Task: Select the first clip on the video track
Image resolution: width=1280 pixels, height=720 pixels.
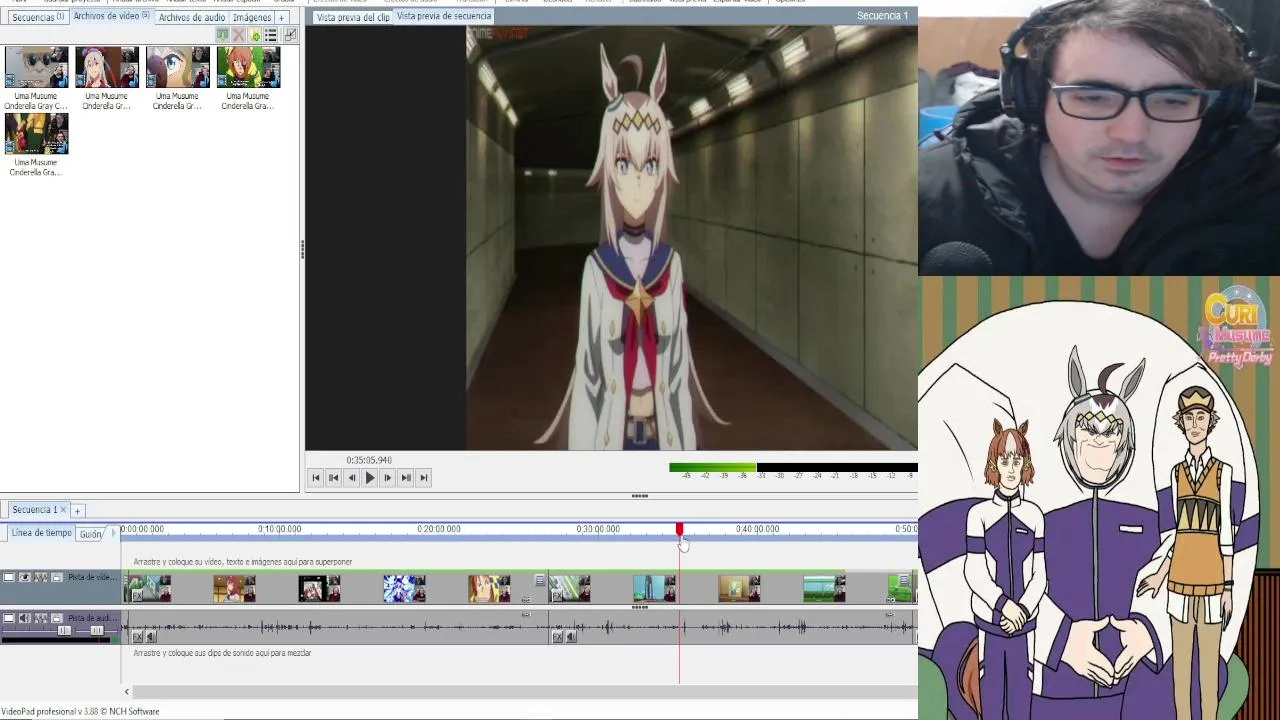Action: coord(148,588)
